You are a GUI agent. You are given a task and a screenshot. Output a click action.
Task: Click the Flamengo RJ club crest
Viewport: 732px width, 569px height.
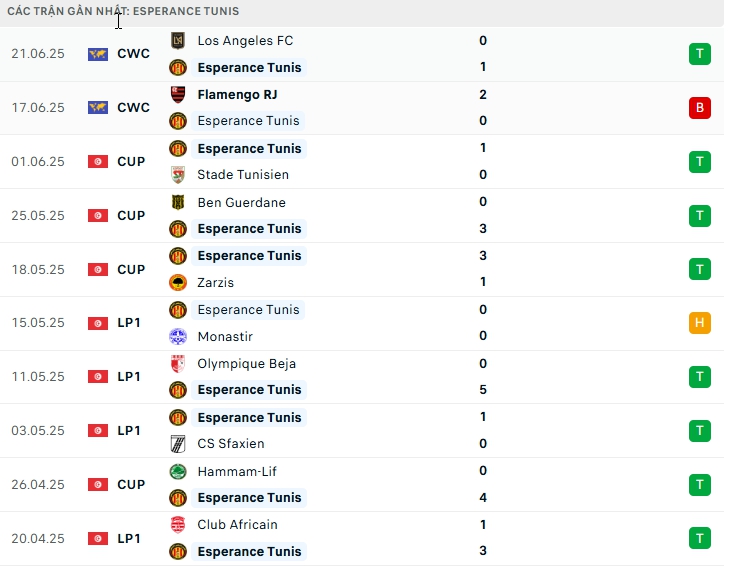pos(178,95)
